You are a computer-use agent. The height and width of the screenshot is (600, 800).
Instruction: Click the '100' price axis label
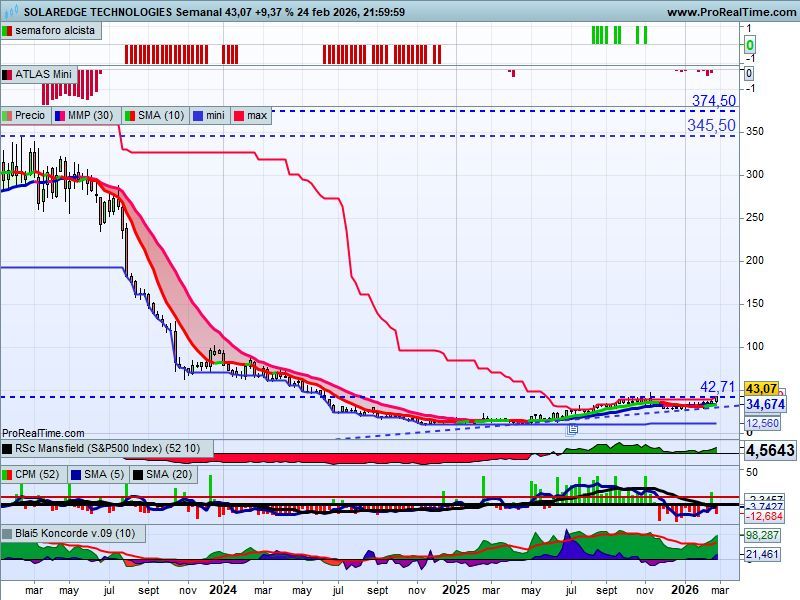pyautogui.click(x=755, y=346)
